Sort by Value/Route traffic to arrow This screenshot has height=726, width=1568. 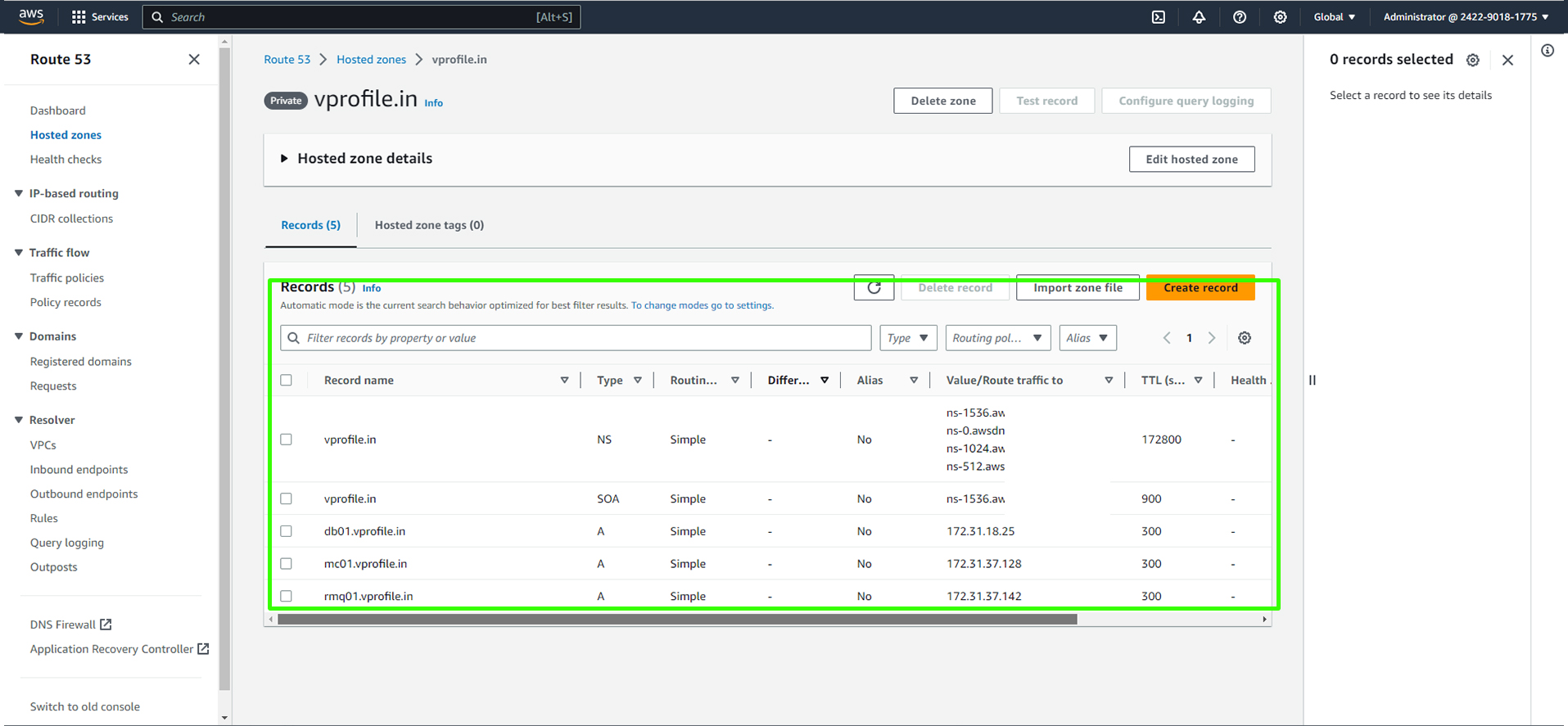tap(1109, 380)
